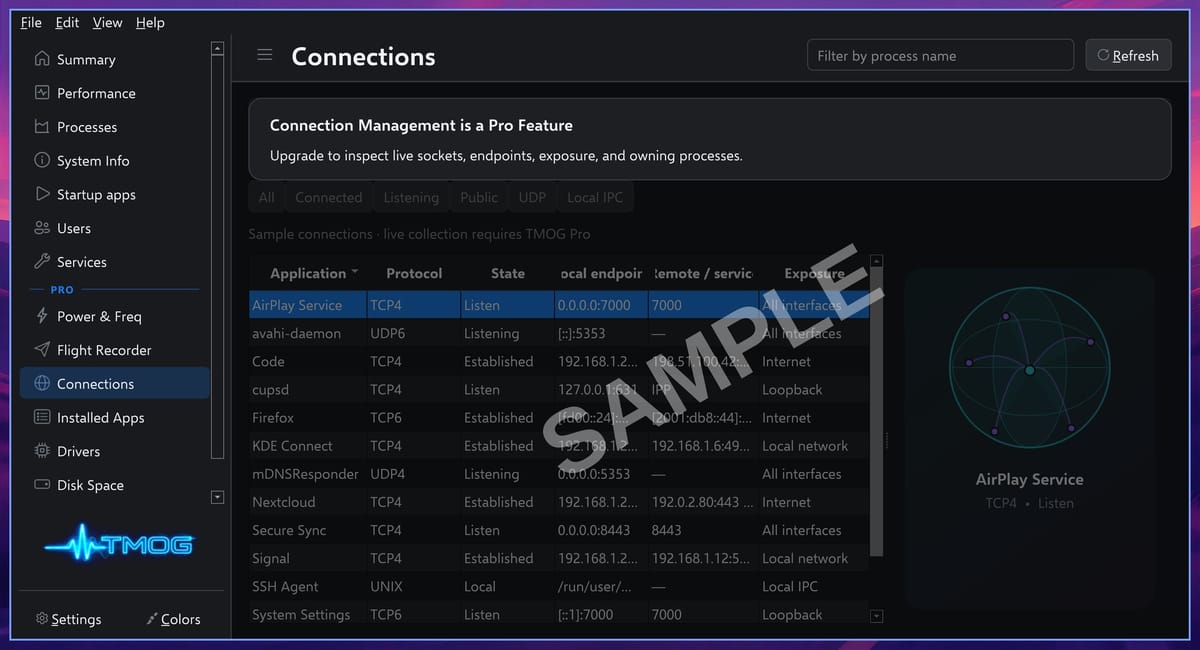The width and height of the screenshot is (1200, 650).
Task: Click the Pro Feature upgrade banner
Action: coord(710,139)
